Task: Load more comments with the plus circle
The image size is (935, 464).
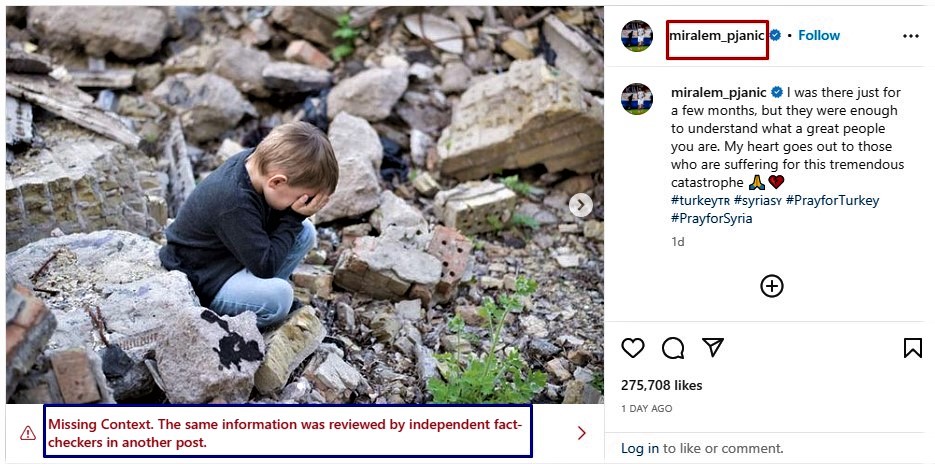Action: tap(772, 286)
